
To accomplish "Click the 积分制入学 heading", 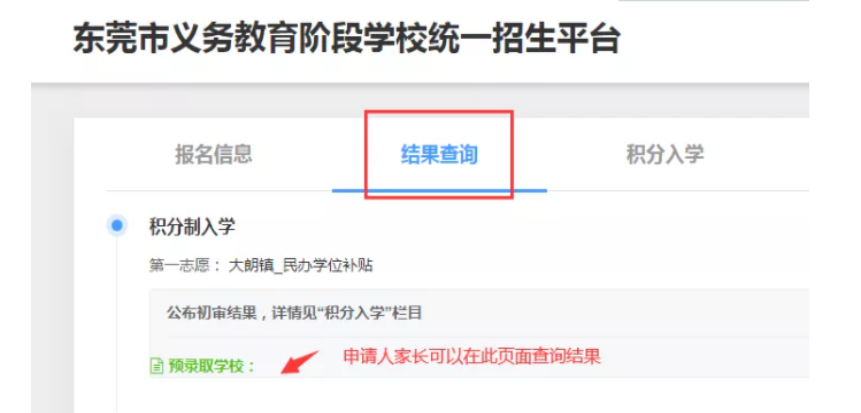I will point(192,226).
